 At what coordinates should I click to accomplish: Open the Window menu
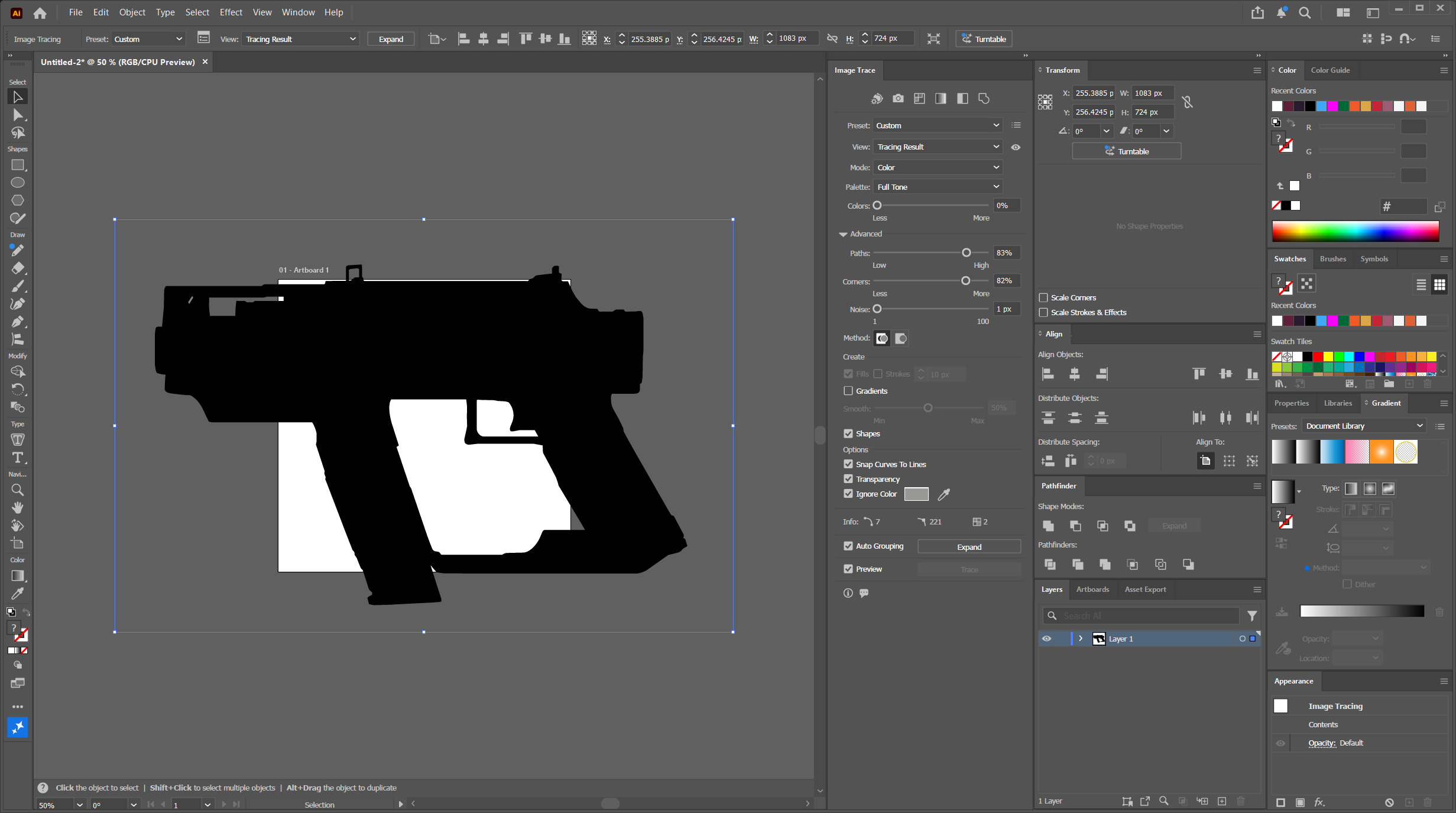point(298,12)
